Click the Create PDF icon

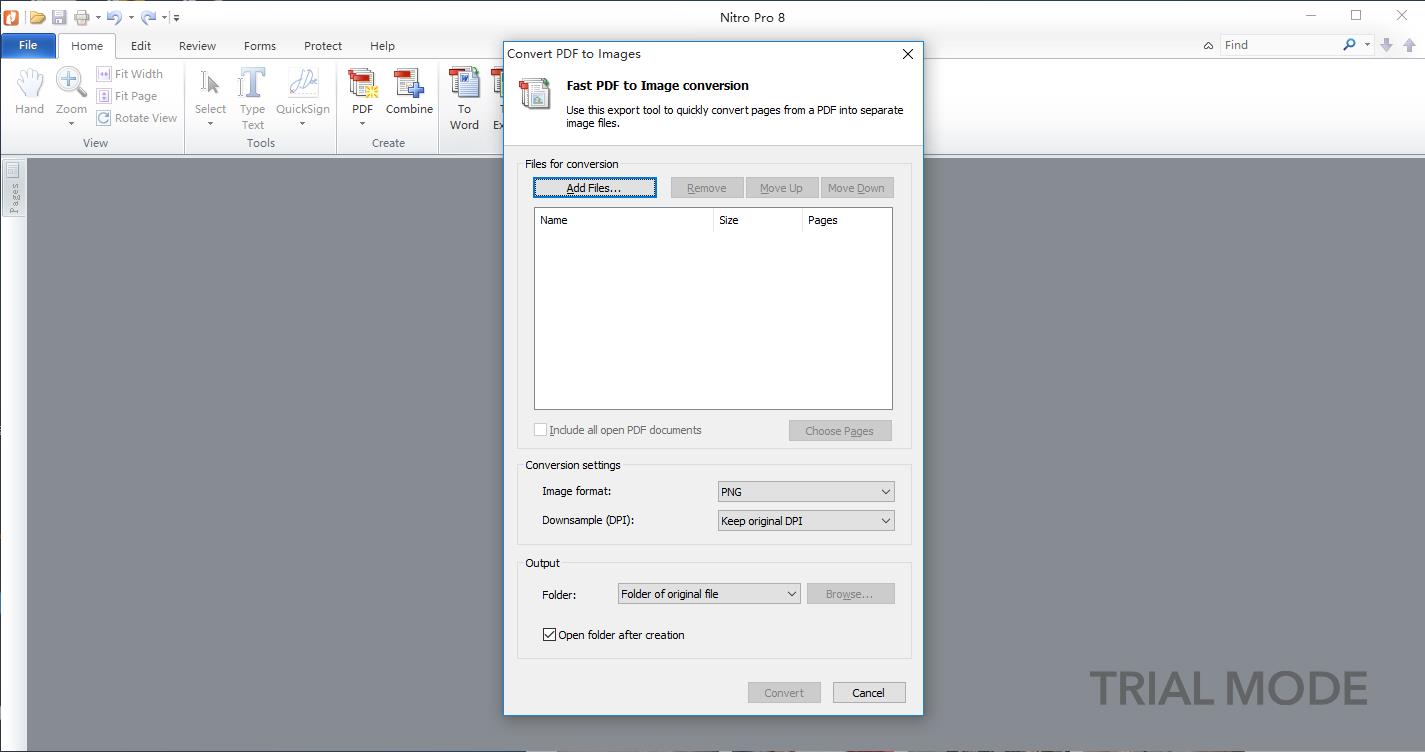(362, 84)
